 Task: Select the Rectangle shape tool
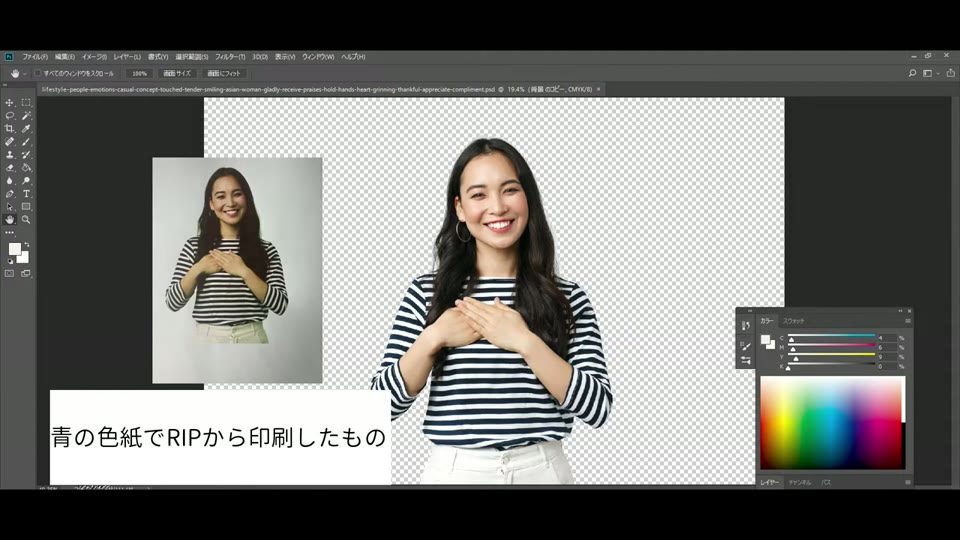point(26,206)
